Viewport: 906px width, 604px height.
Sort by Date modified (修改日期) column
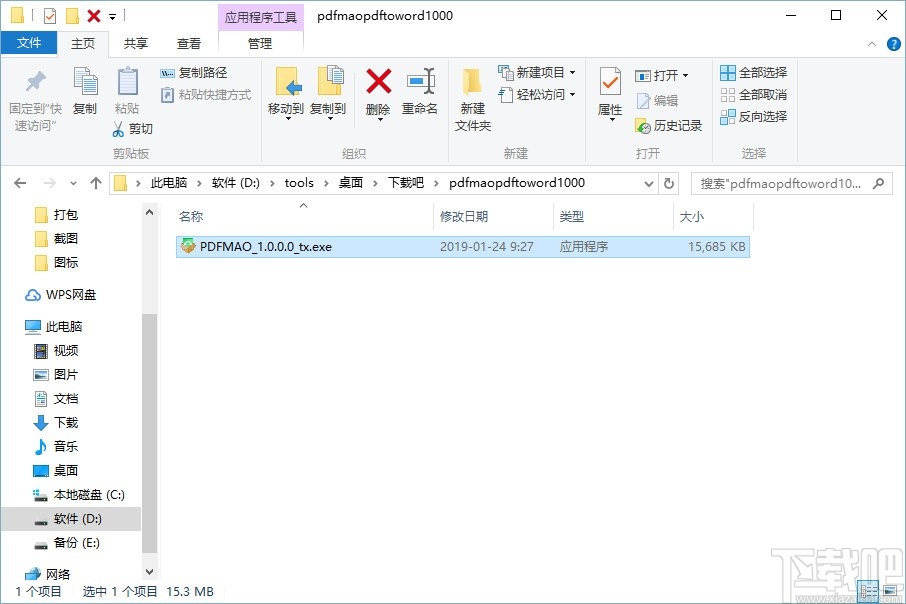point(493,216)
